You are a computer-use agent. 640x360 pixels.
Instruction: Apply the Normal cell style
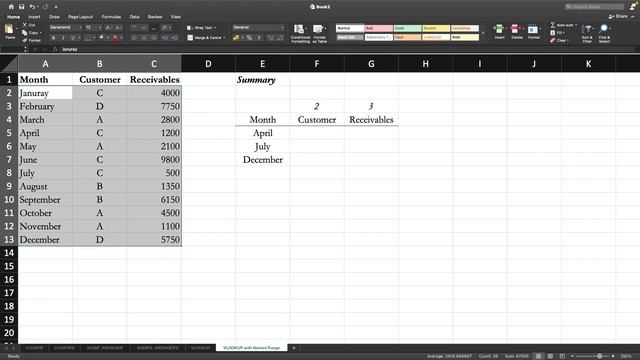click(x=350, y=28)
